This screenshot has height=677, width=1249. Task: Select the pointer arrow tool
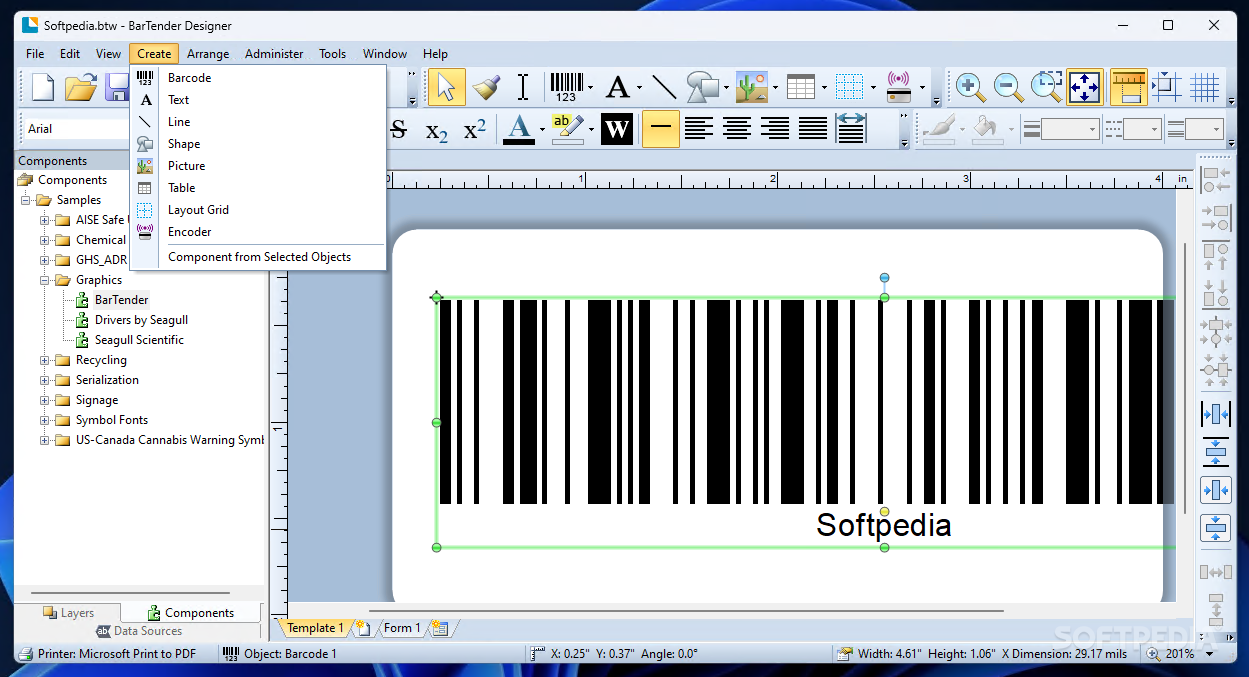[x=446, y=87]
